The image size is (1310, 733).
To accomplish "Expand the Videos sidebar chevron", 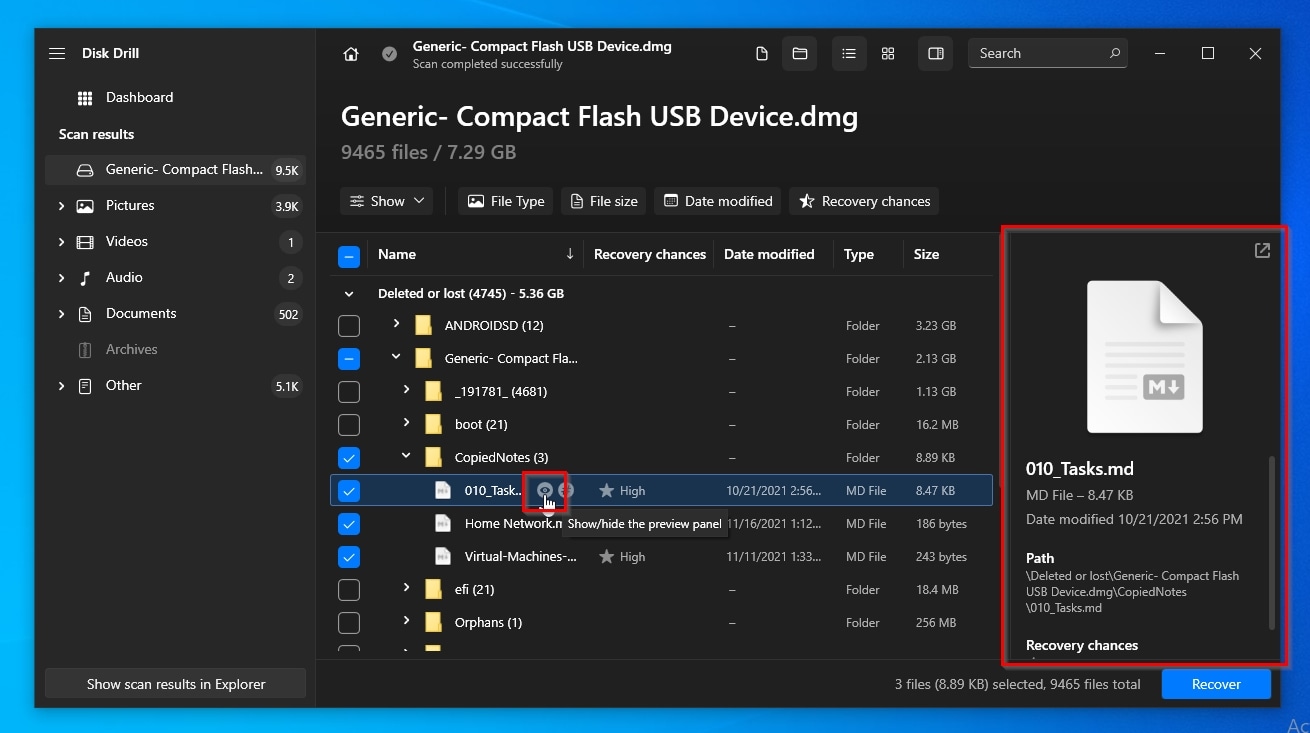I will pyautogui.click(x=61, y=242).
